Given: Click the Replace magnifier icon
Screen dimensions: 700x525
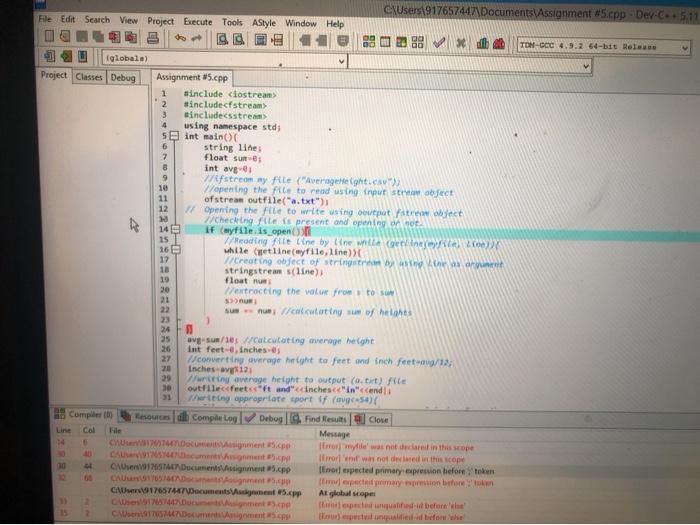Looking at the screenshot, I should pyautogui.click(x=239, y=40).
